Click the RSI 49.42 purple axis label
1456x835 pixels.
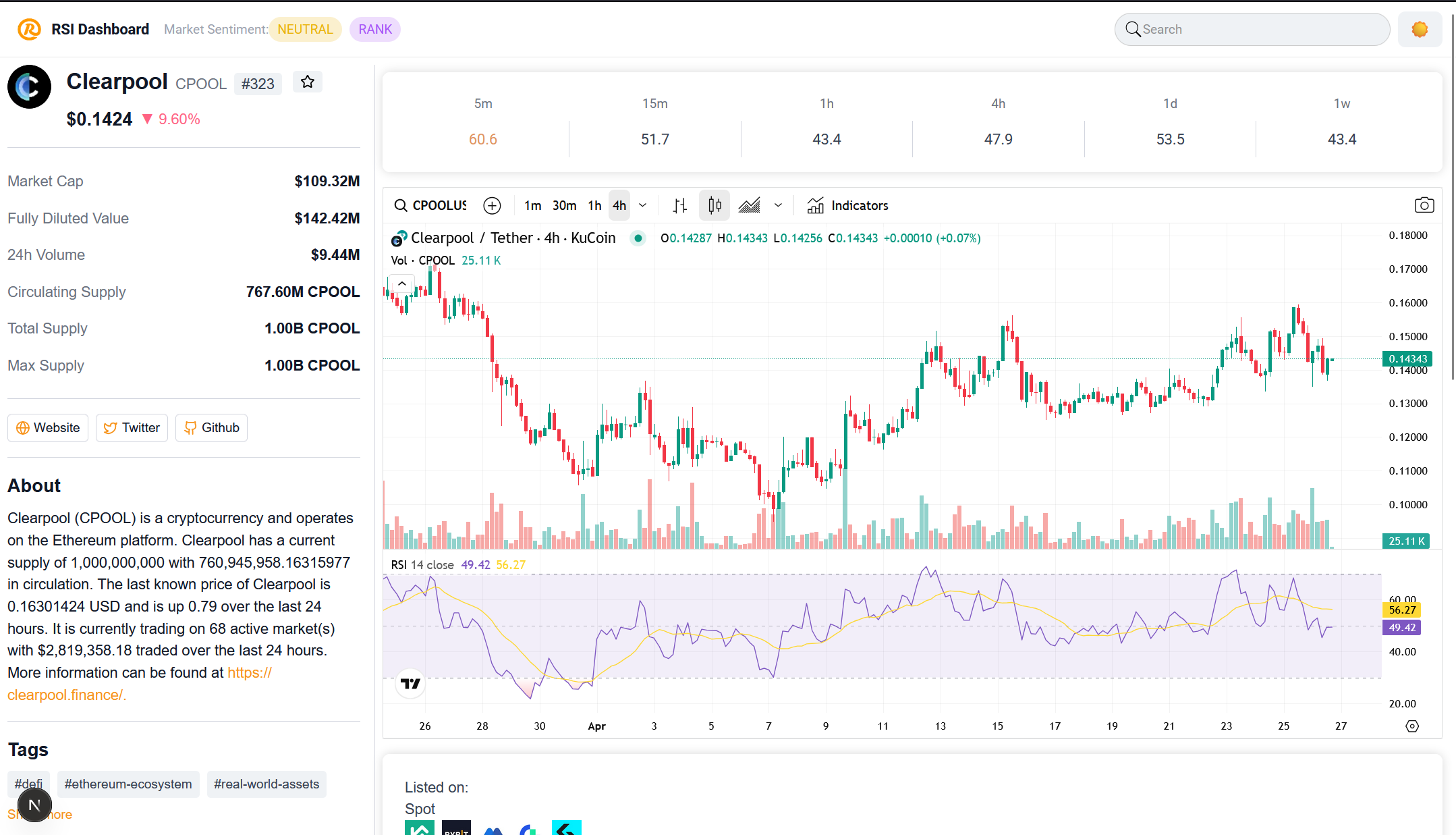tap(1402, 628)
